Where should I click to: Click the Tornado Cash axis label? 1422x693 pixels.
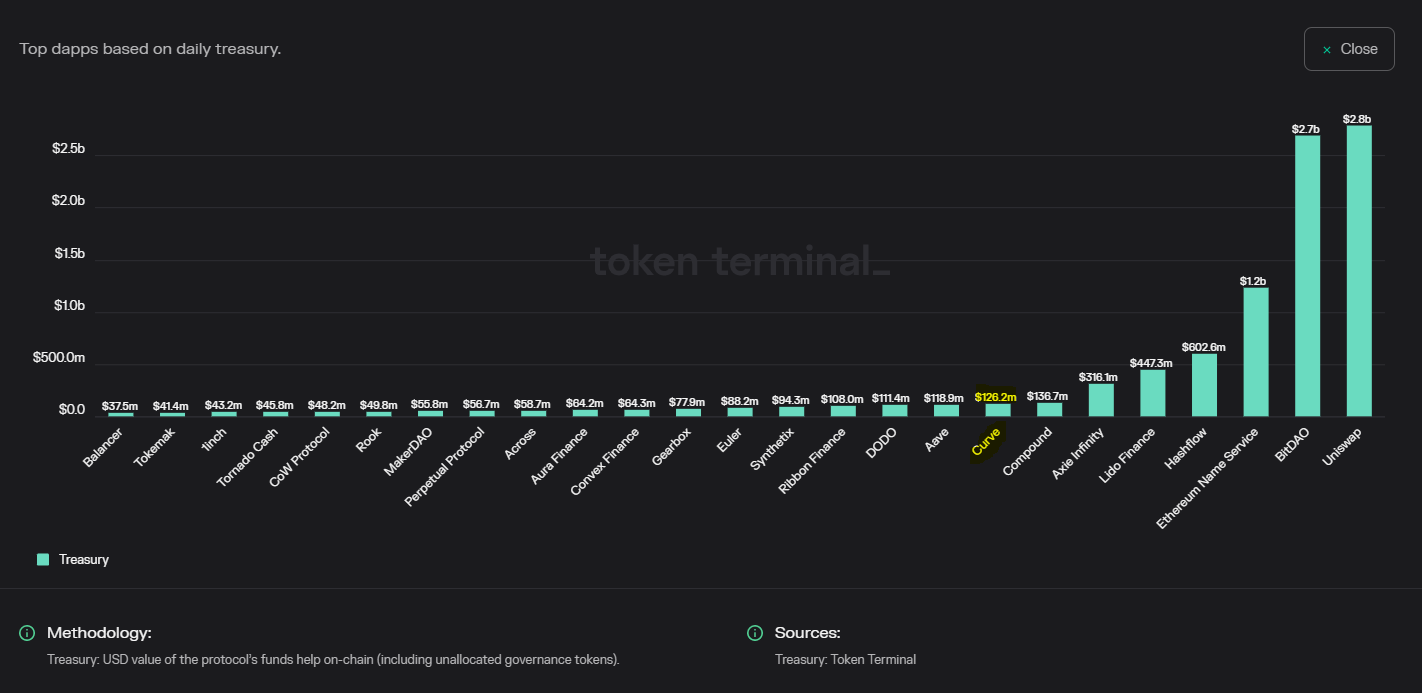coord(249,457)
